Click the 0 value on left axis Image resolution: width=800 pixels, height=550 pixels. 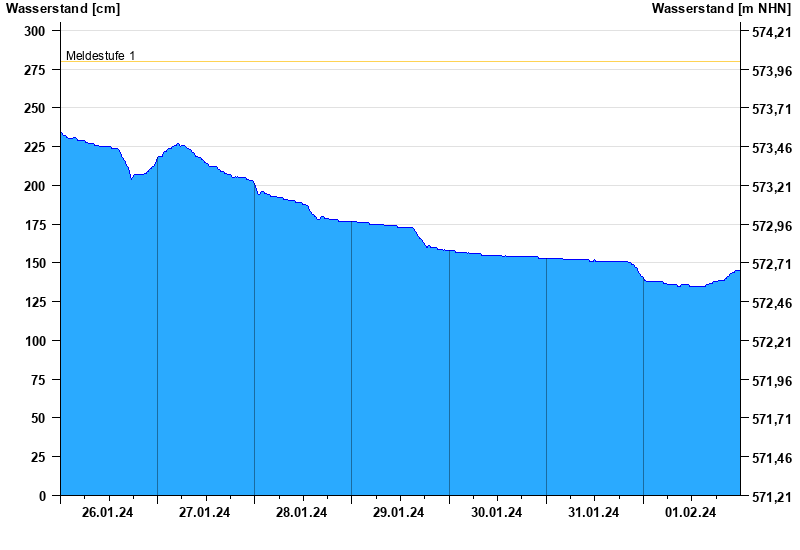pos(42,496)
